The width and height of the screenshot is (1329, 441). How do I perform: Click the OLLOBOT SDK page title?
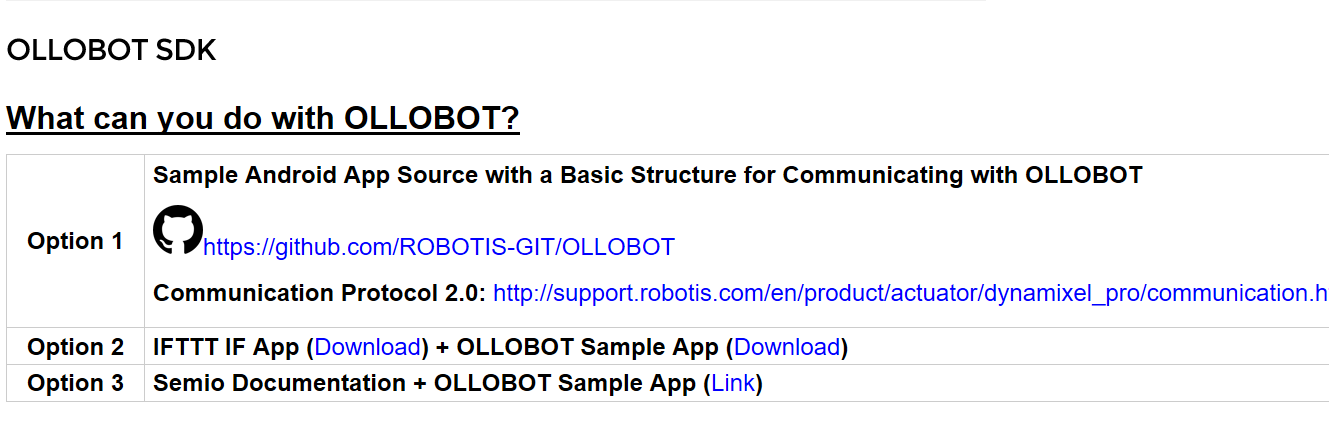tap(111, 51)
